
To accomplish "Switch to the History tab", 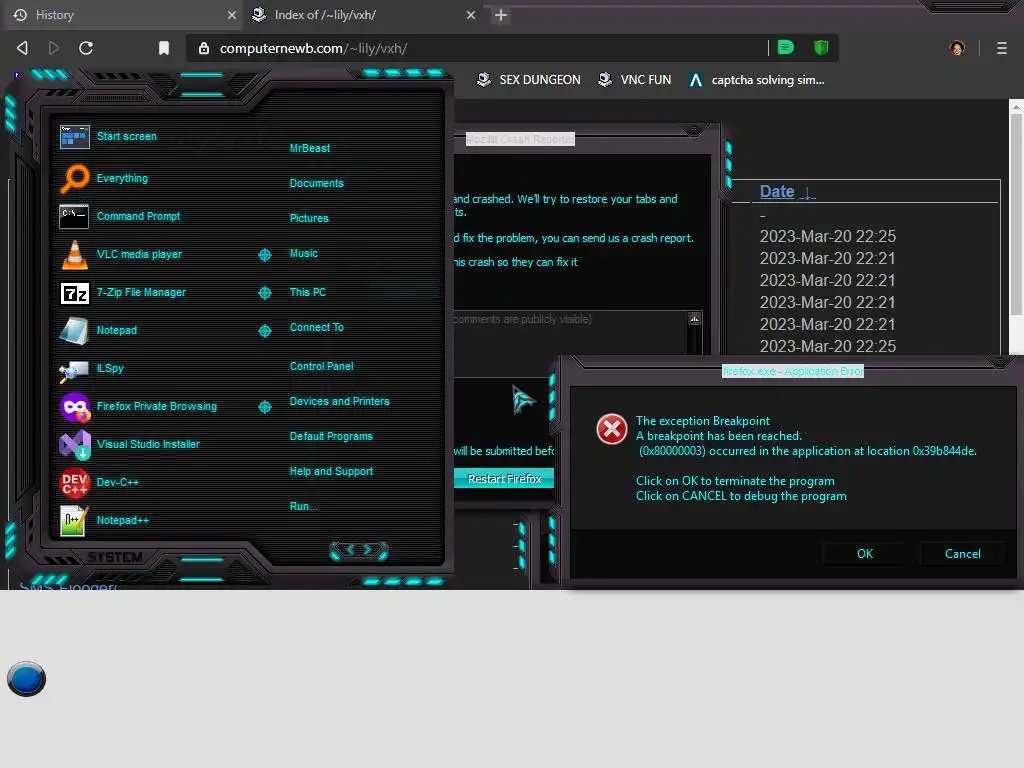I will click(x=121, y=15).
